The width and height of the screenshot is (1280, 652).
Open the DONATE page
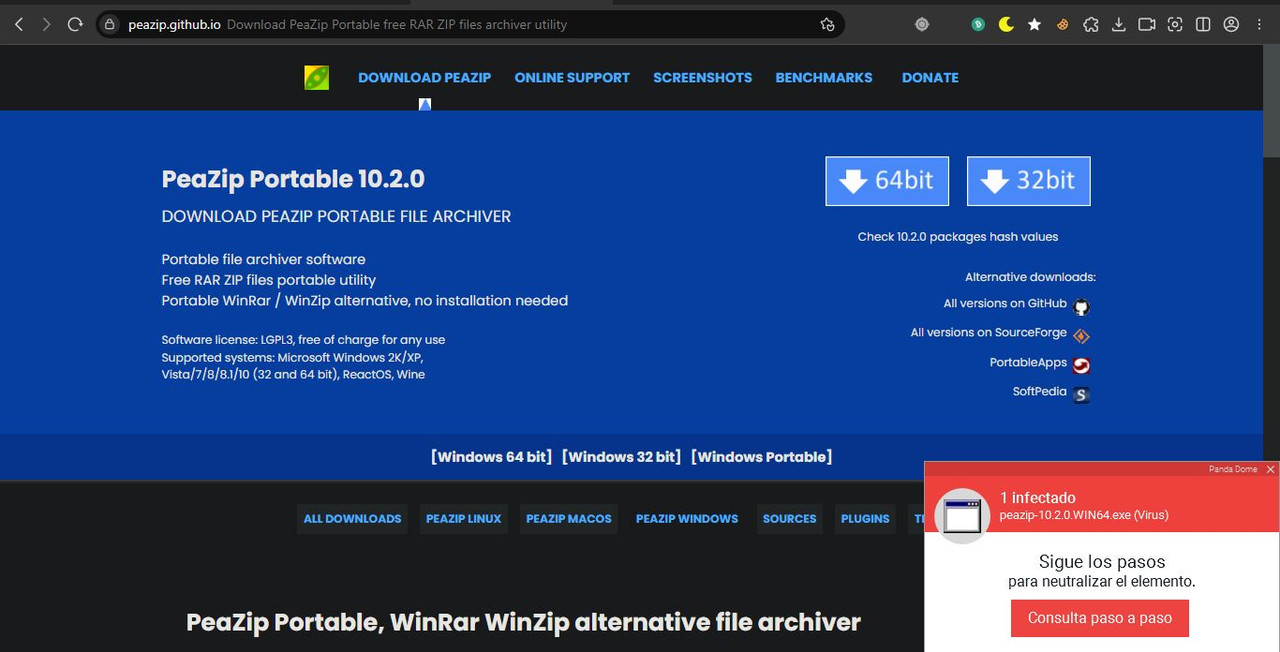click(x=930, y=77)
